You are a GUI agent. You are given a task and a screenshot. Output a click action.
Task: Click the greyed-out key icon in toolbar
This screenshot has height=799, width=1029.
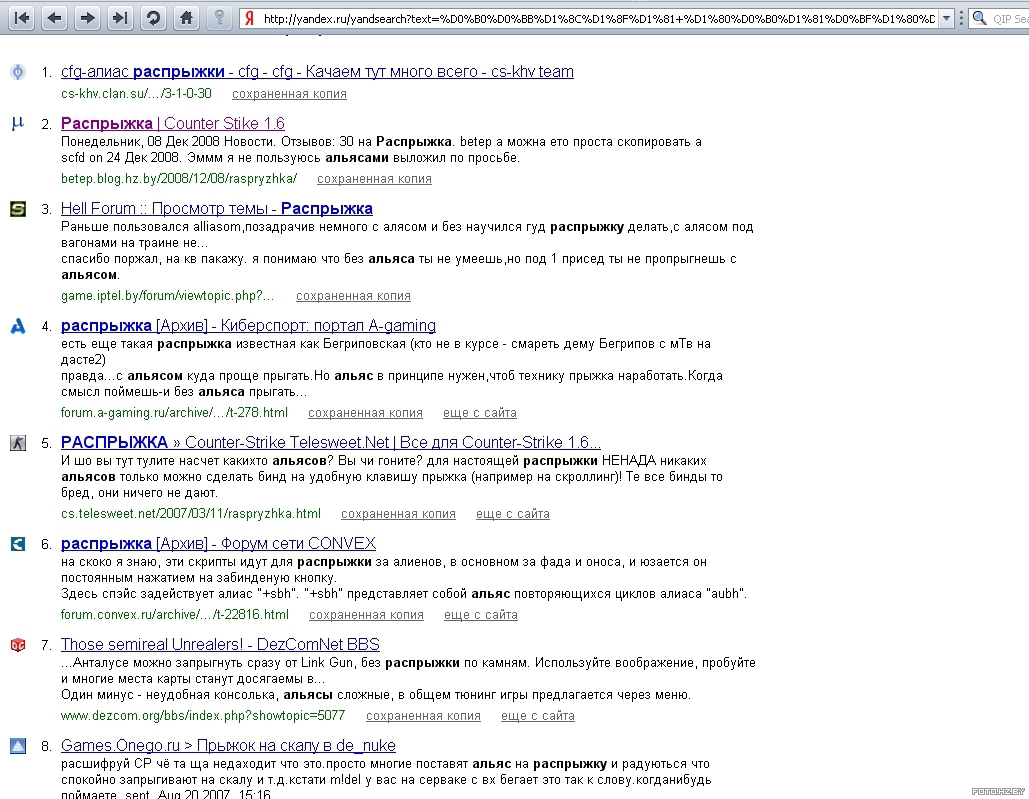pos(219,18)
